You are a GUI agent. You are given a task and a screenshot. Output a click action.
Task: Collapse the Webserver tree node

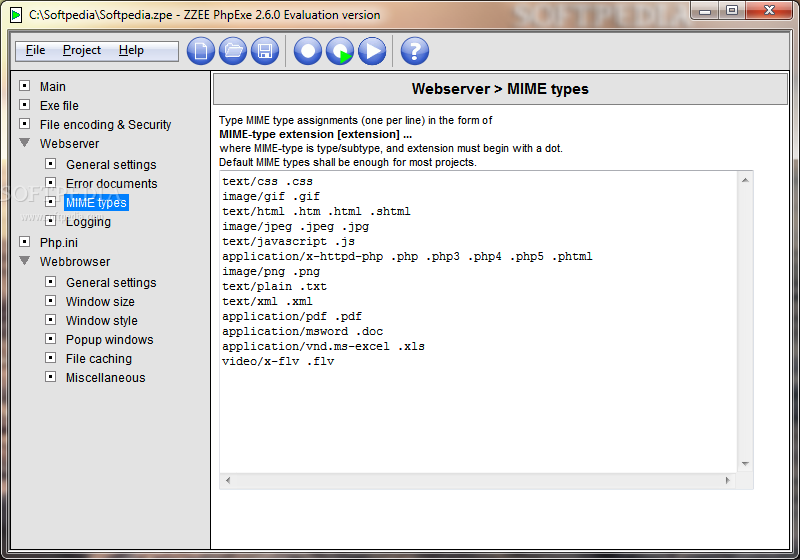click(24, 143)
